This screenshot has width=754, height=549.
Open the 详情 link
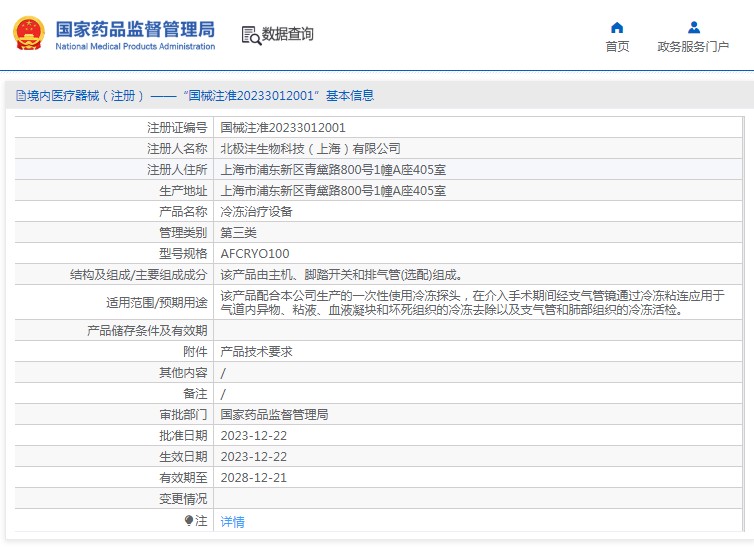(232, 522)
